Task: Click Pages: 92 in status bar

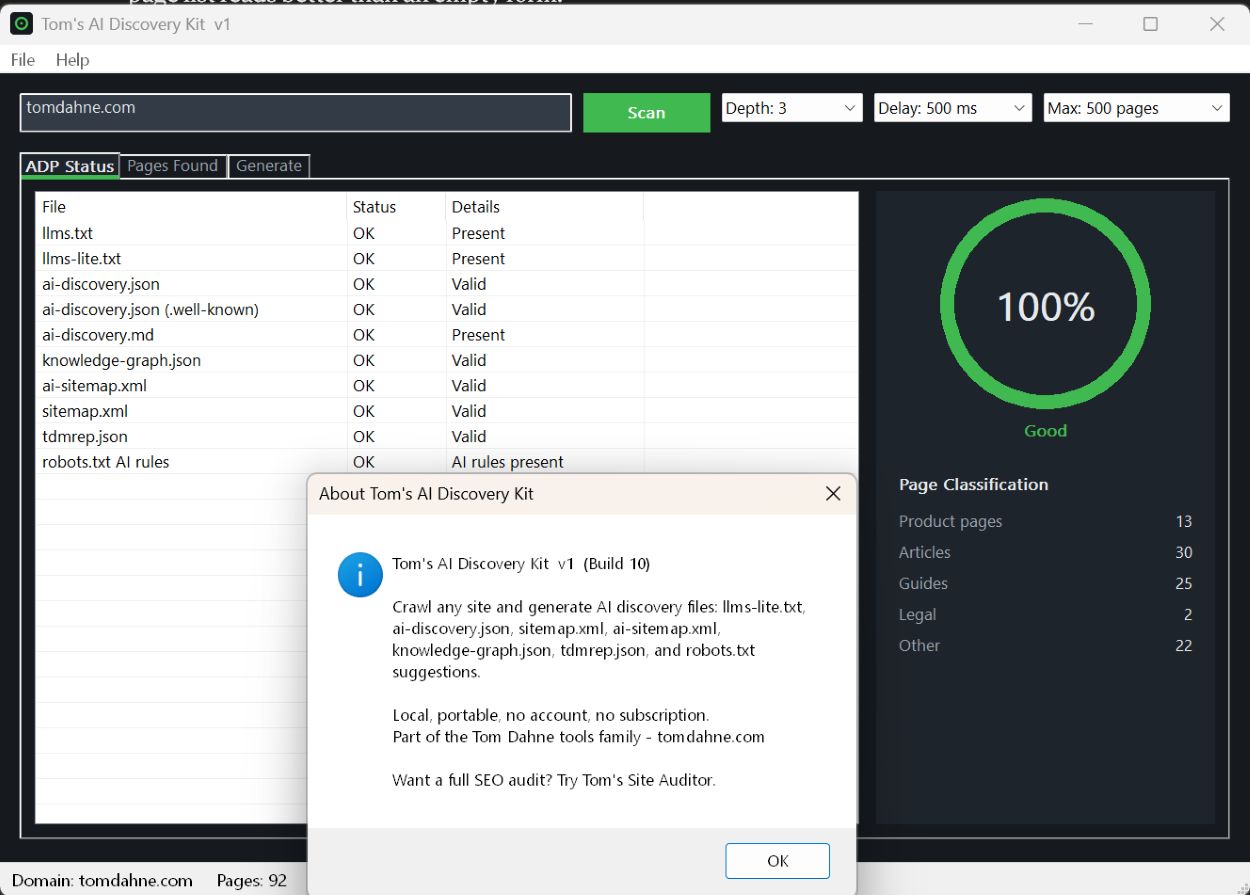Action: click(252, 881)
